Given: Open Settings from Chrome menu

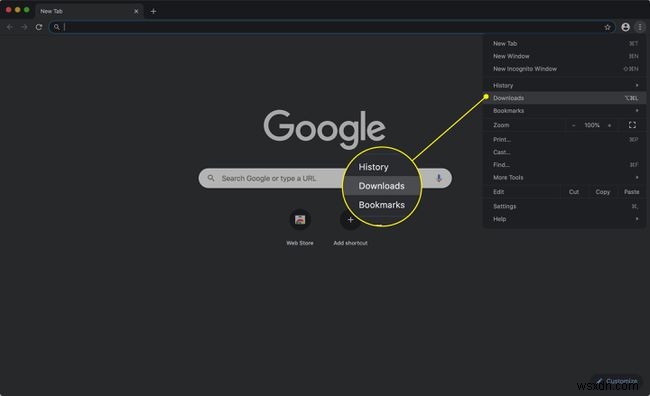Looking at the screenshot, I should 565,207.
